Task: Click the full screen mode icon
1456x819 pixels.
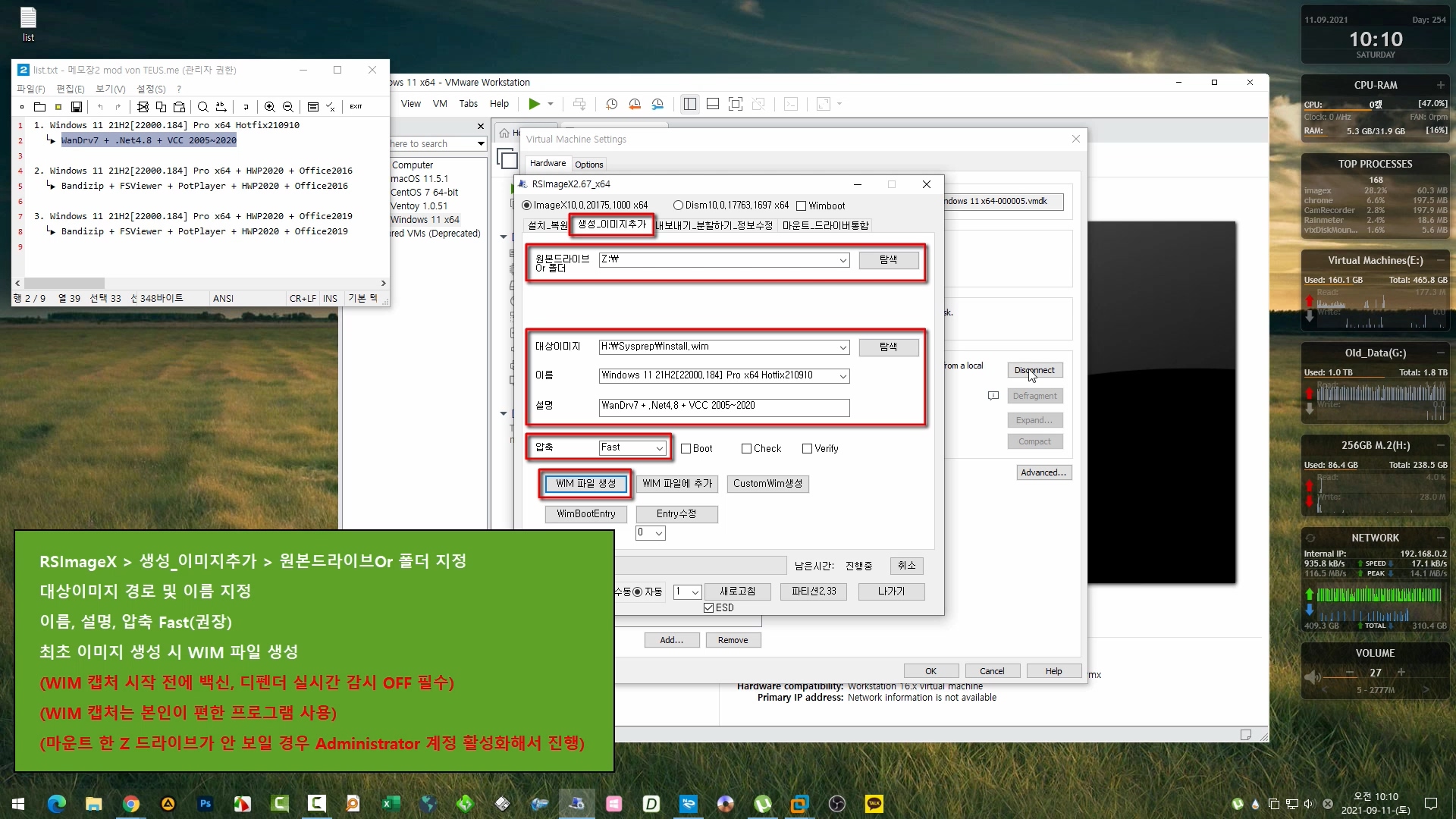Action: [x=735, y=104]
